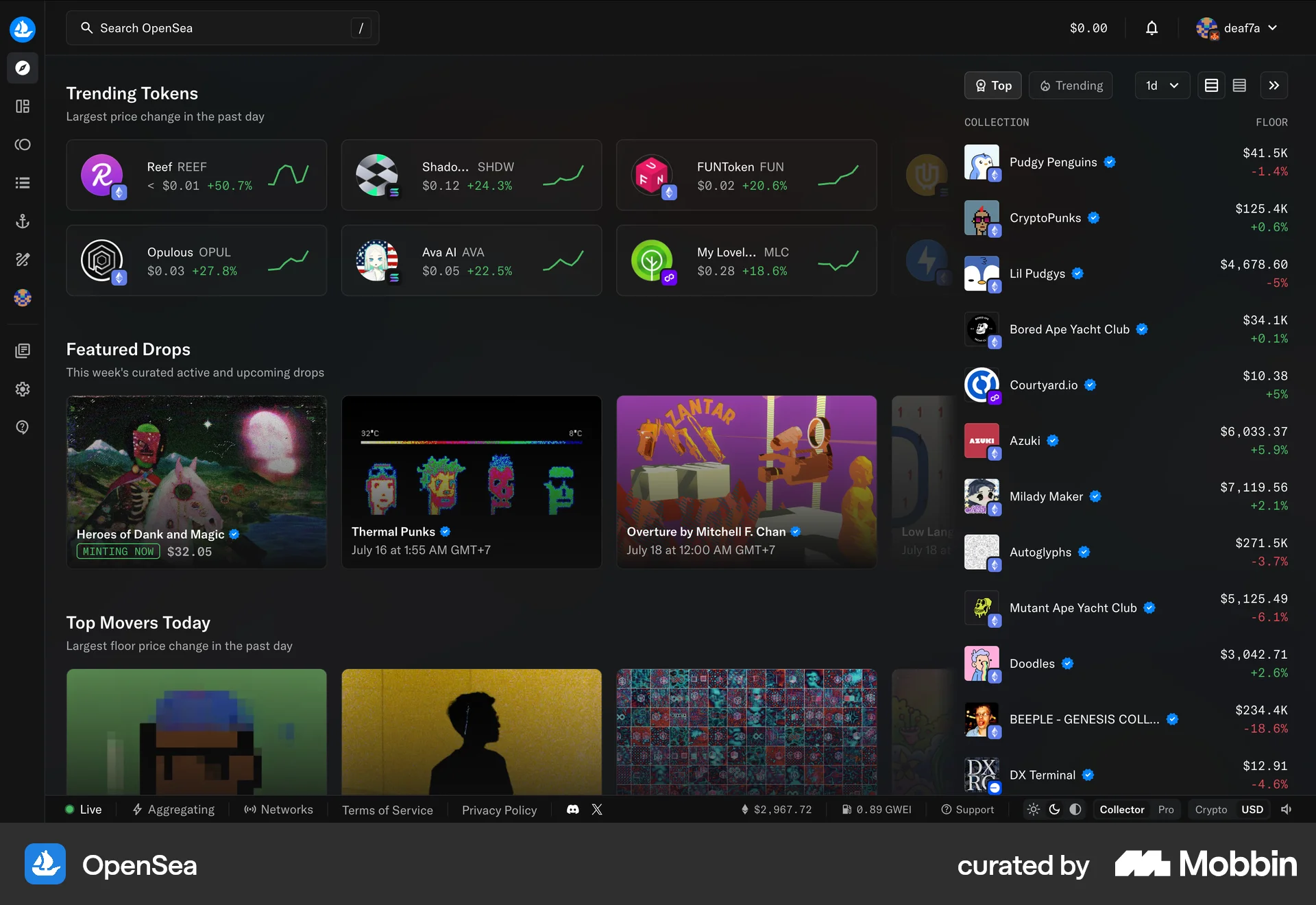Open the Watchlist list icon in sidebar
1316x905 pixels.
(x=23, y=182)
